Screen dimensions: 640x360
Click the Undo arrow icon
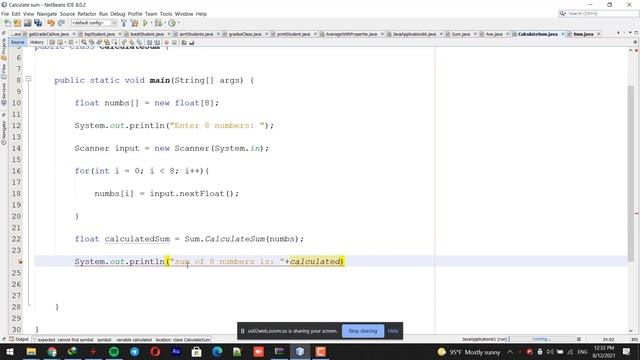pos(51,23)
